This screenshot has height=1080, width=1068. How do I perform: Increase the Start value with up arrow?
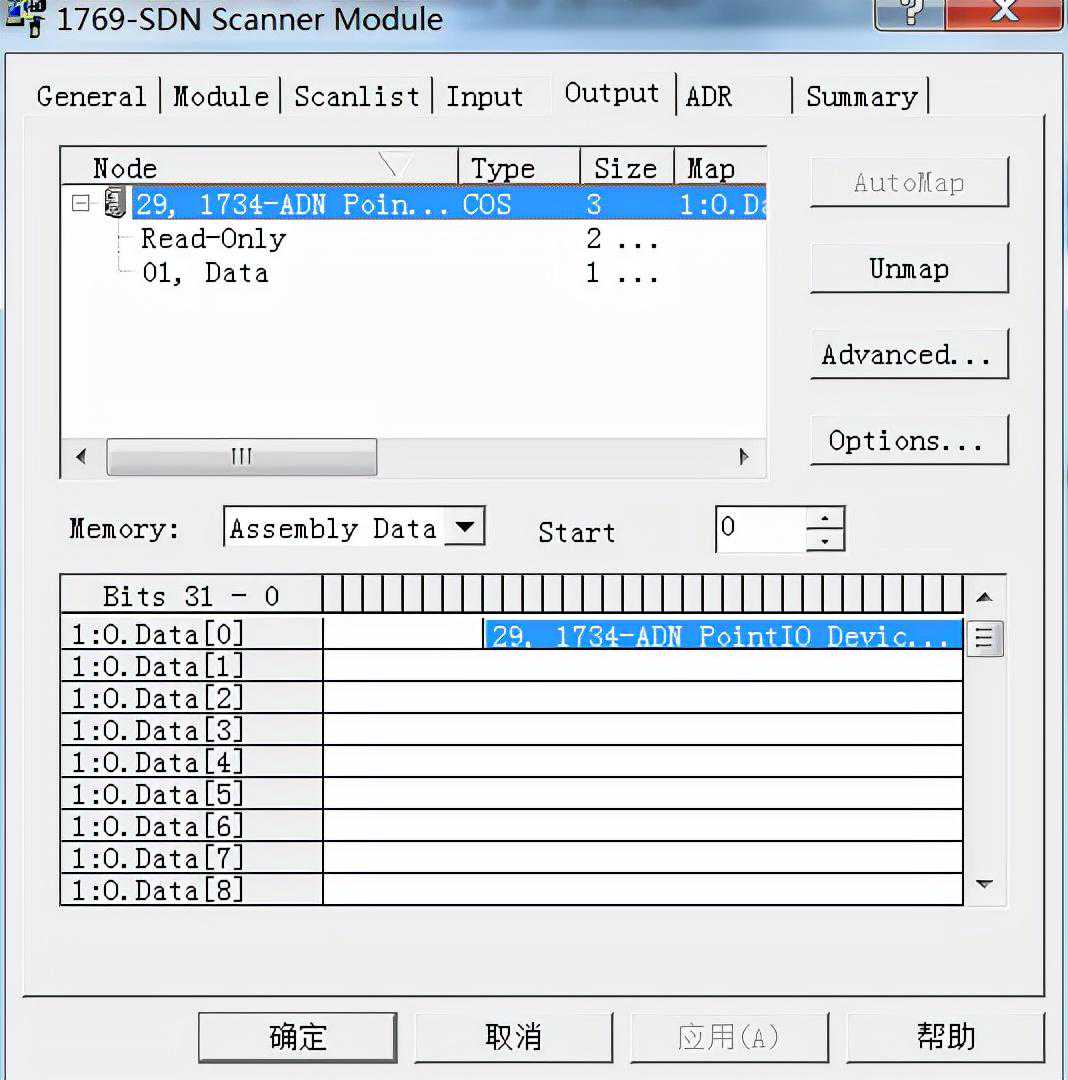pyautogui.click(x=825, y=518)
